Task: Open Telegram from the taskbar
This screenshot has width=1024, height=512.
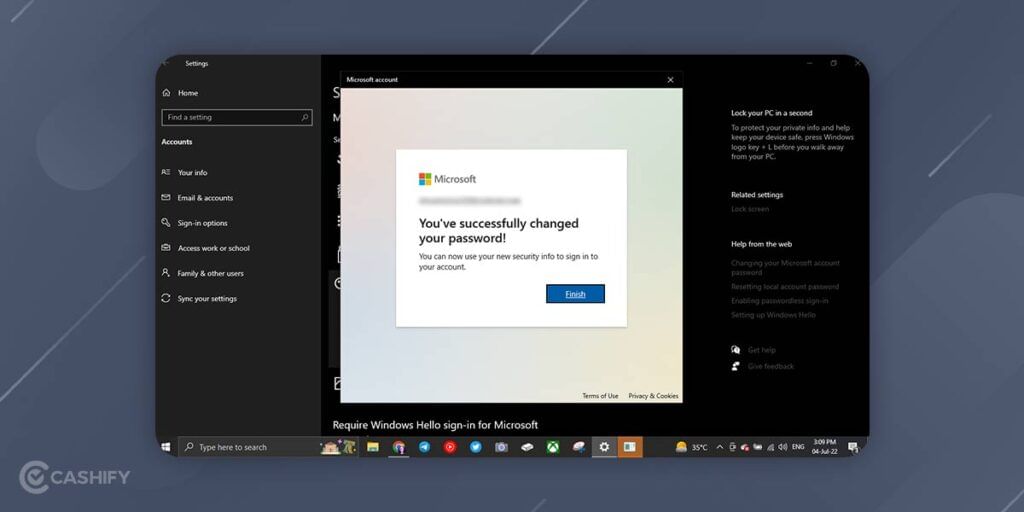Action: [424, 447]
